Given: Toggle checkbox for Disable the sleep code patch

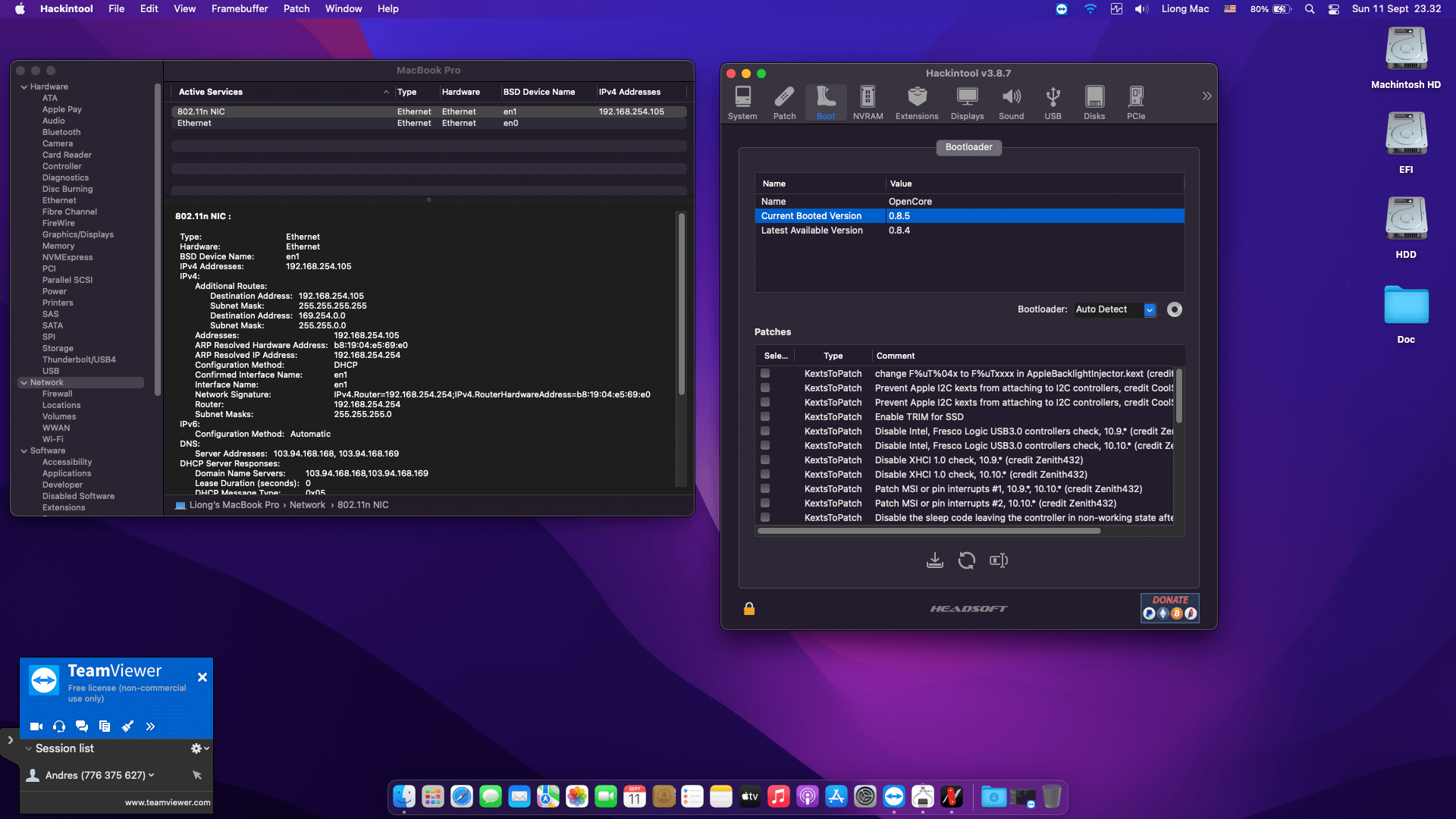Looking at the screenshot, I should pos(765,518).
